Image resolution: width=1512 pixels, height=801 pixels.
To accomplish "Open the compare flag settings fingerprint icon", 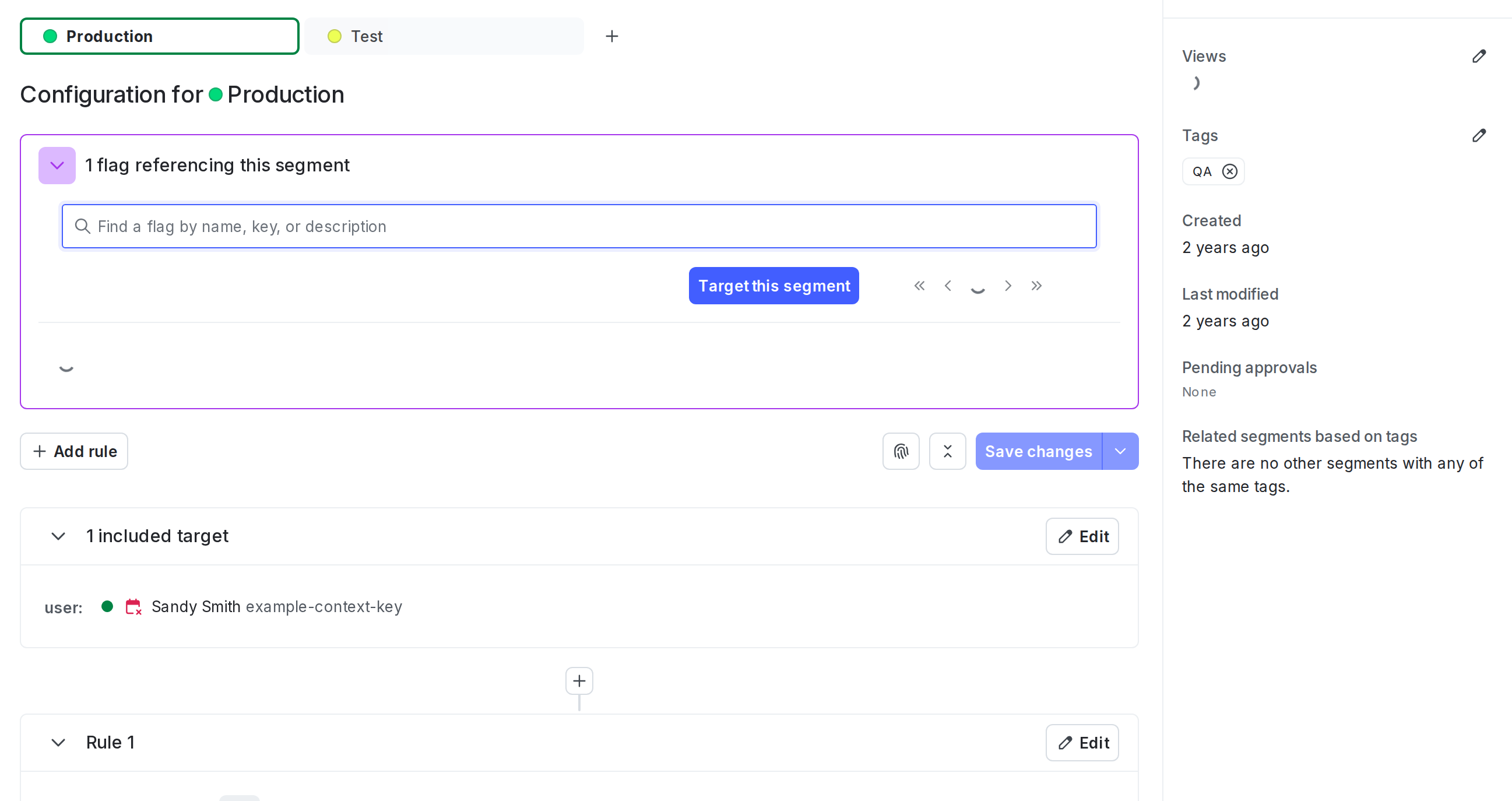I will pyautogui.click(x=901, y=451).
